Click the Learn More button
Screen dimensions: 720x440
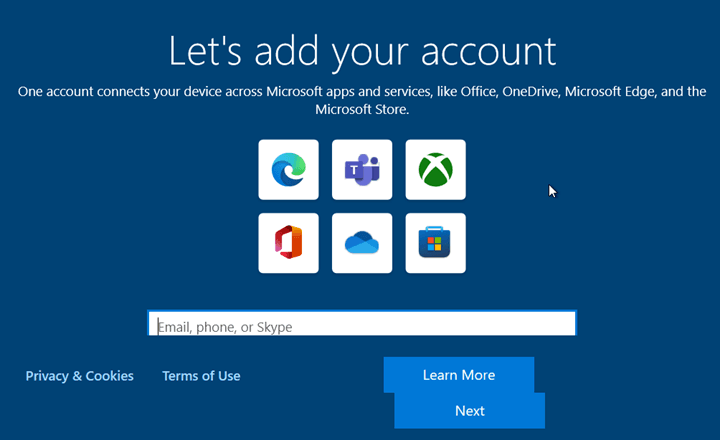tap(459, 375)
